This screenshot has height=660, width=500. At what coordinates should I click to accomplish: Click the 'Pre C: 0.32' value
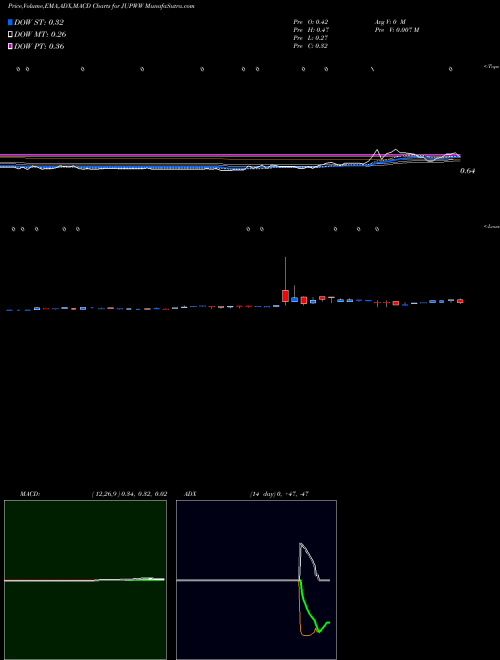(311, 46)
